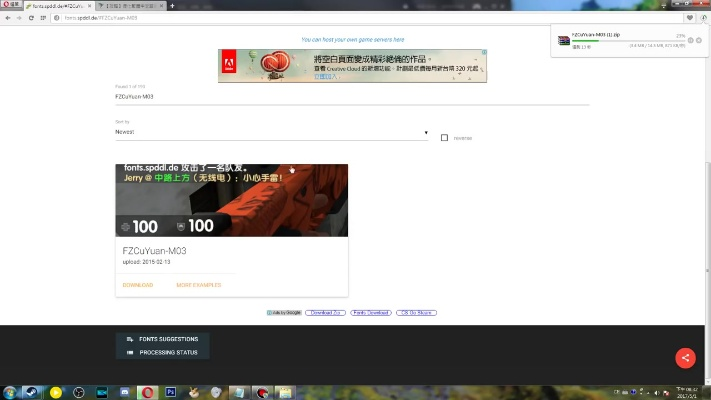Screen dimensions: 711x400
Task: Click the font preview image thumbnail
Action: coord(231,200)
